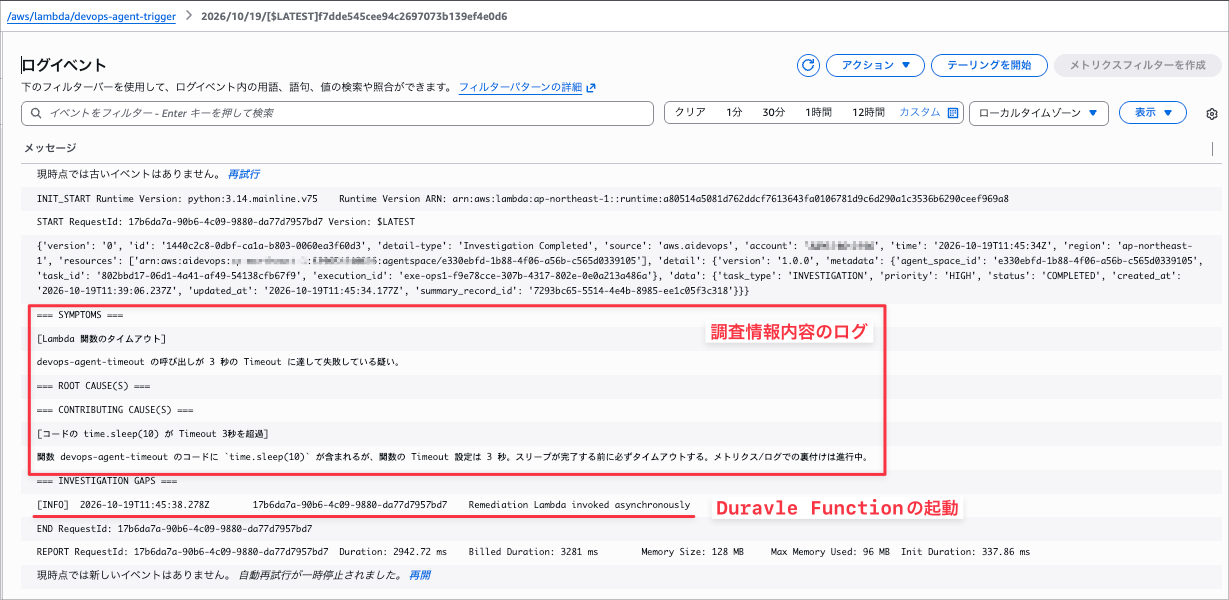Image resolution: width=1229 pixels, height=600 pixels.
Task: Click the ログイベント heading
Action: [64, 65]
